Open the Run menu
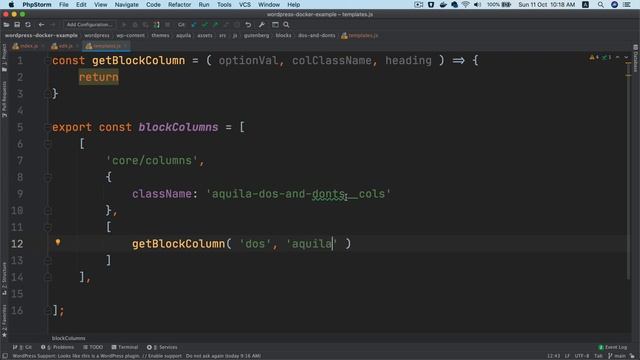Image resolution: width=640 pixels, height=360 pixels. click(204, 4)
